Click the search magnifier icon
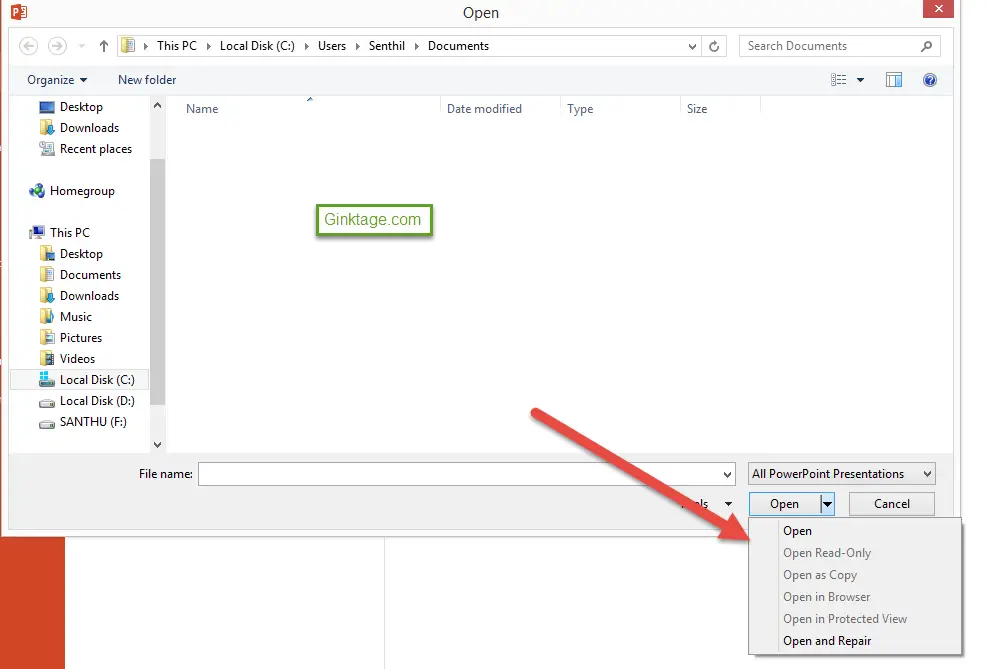Screen dimensions: 987x669 [926, 46]
